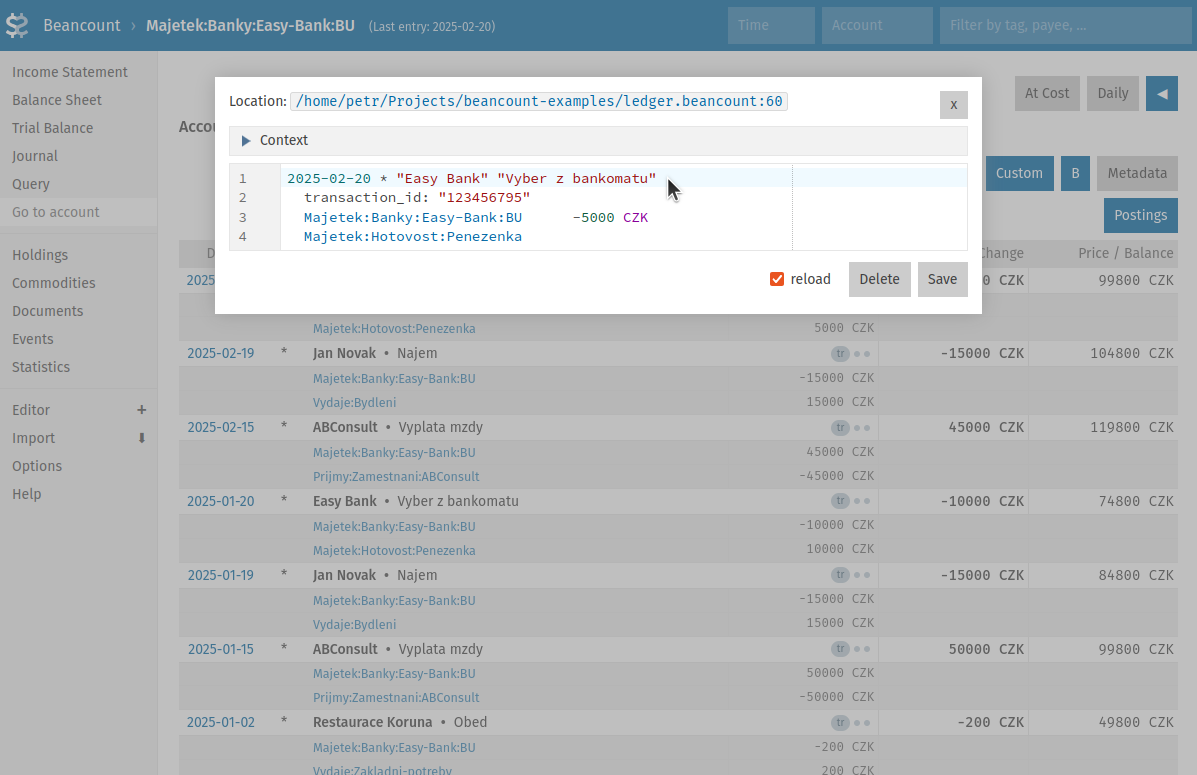The width and height of the screenshot is (1197, 775).
Task: Click the triangle arrow button beside Daily
Action: (x=1161, y=93)
